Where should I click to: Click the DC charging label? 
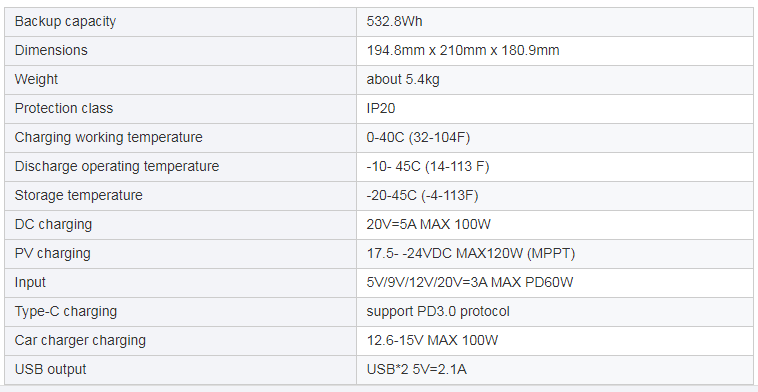click(53, 224)
